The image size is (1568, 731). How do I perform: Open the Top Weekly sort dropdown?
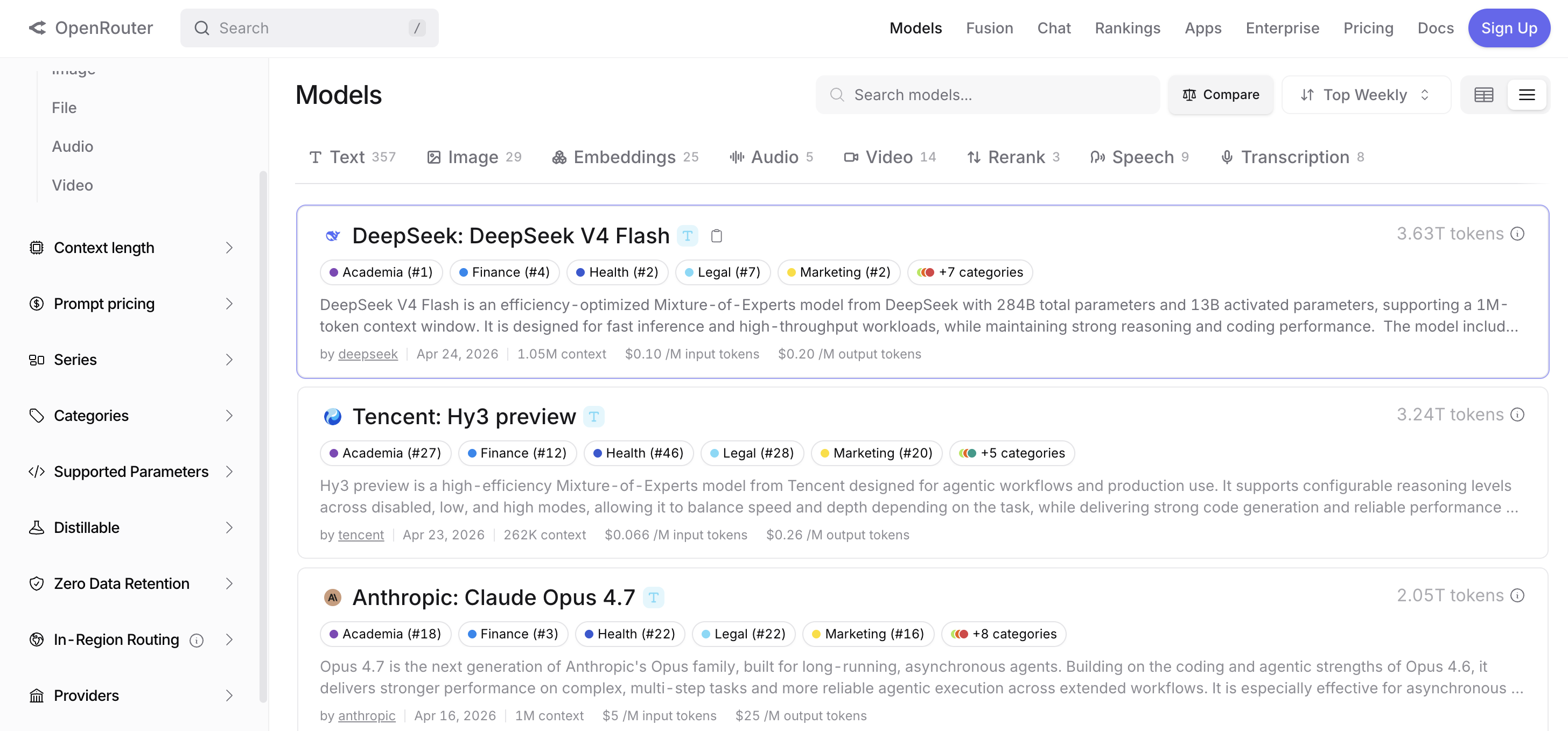tap(1366, 95)
